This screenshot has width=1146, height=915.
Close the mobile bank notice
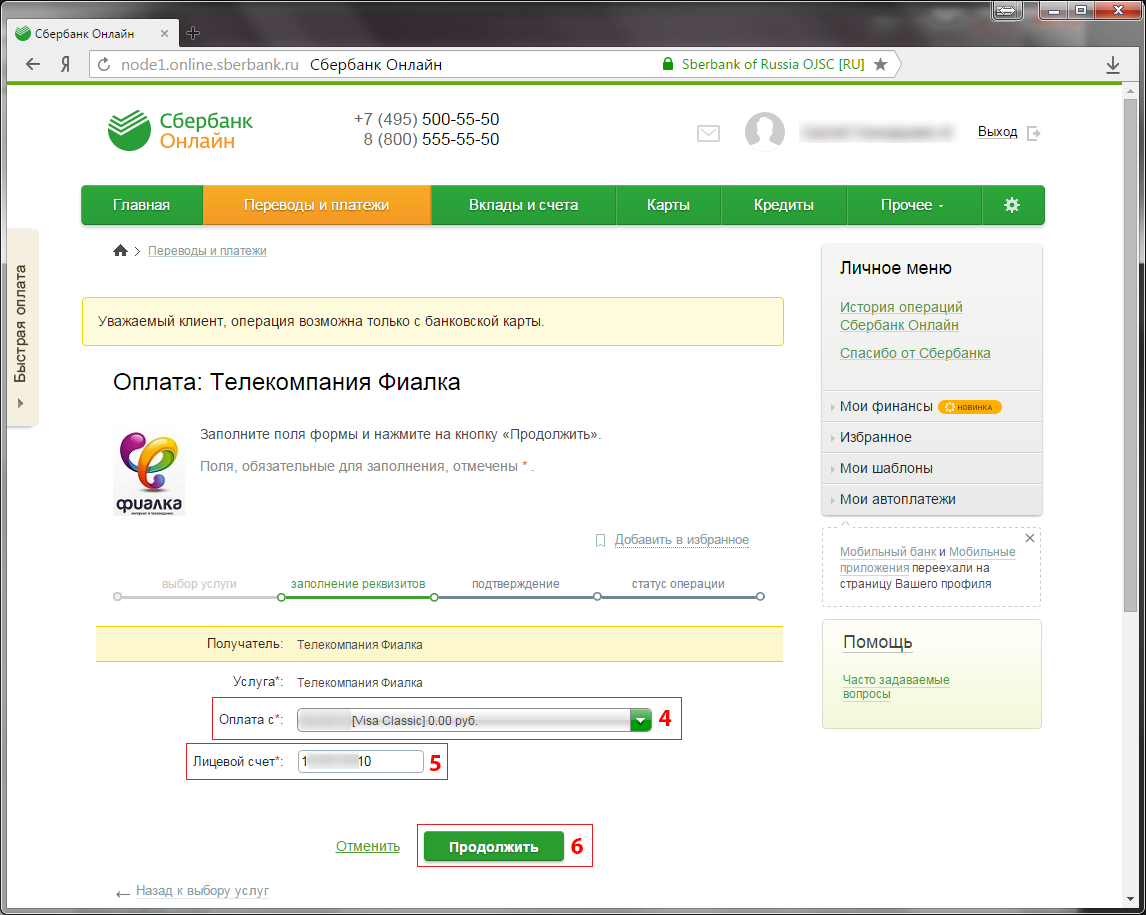point(1030,538)
